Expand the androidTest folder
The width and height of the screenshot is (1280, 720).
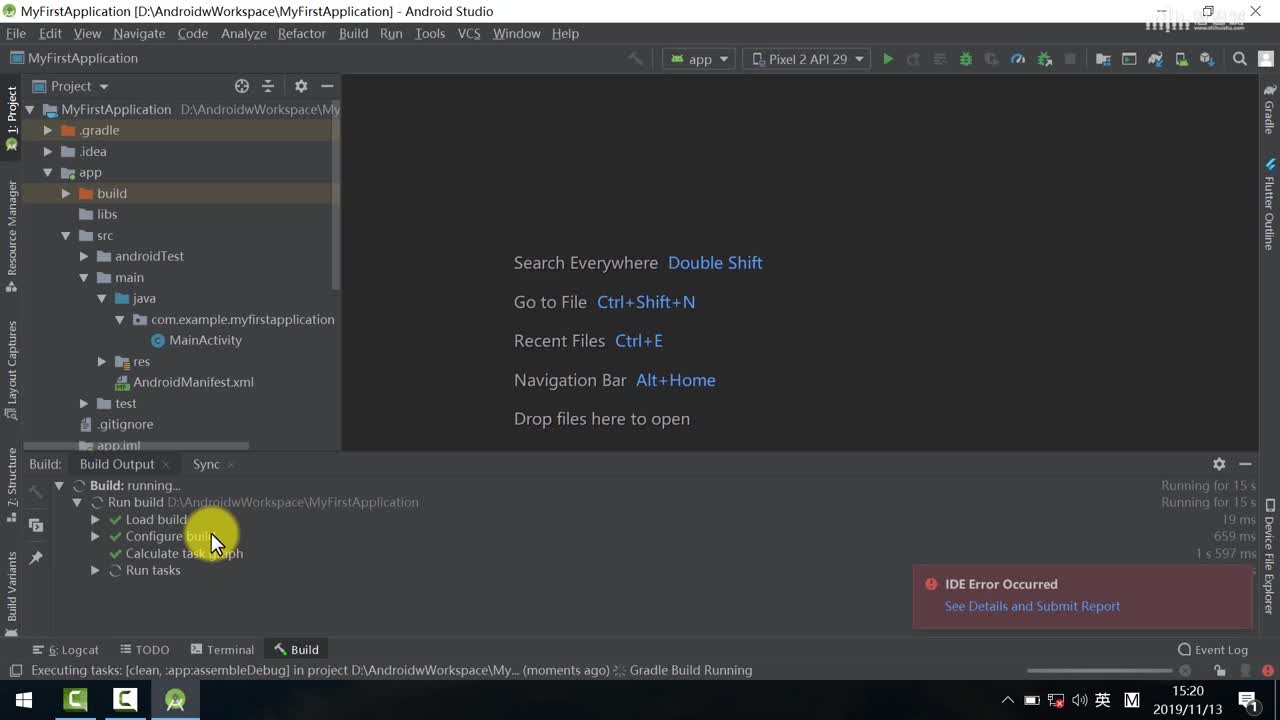83,256
